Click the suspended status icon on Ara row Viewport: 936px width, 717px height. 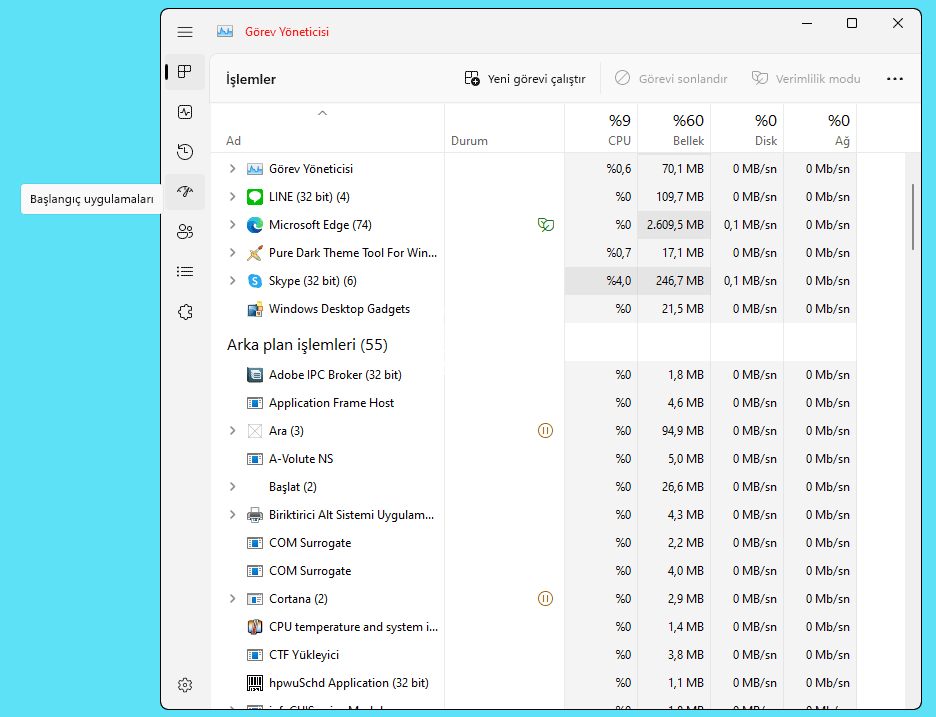pos(545,430)
